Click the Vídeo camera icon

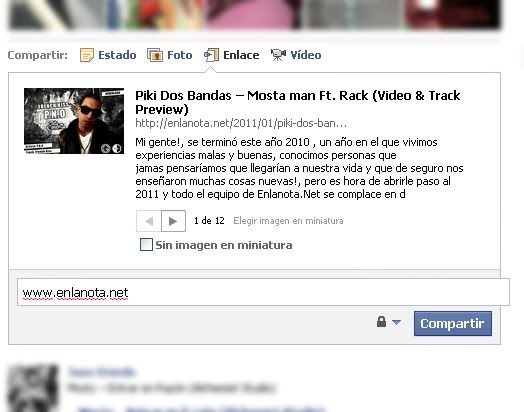(278, 55)
